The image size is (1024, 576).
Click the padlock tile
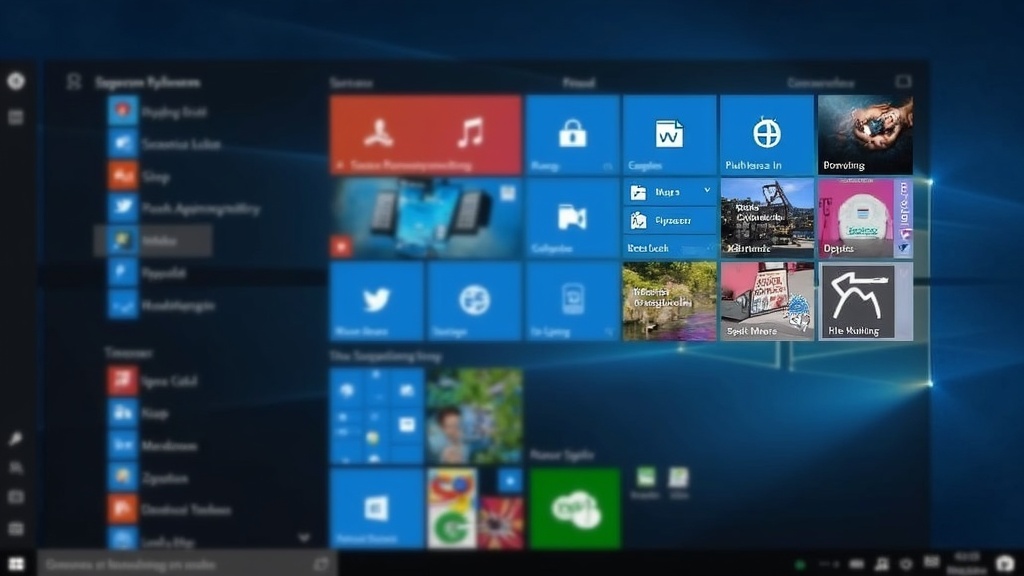(x=572, y=135)
